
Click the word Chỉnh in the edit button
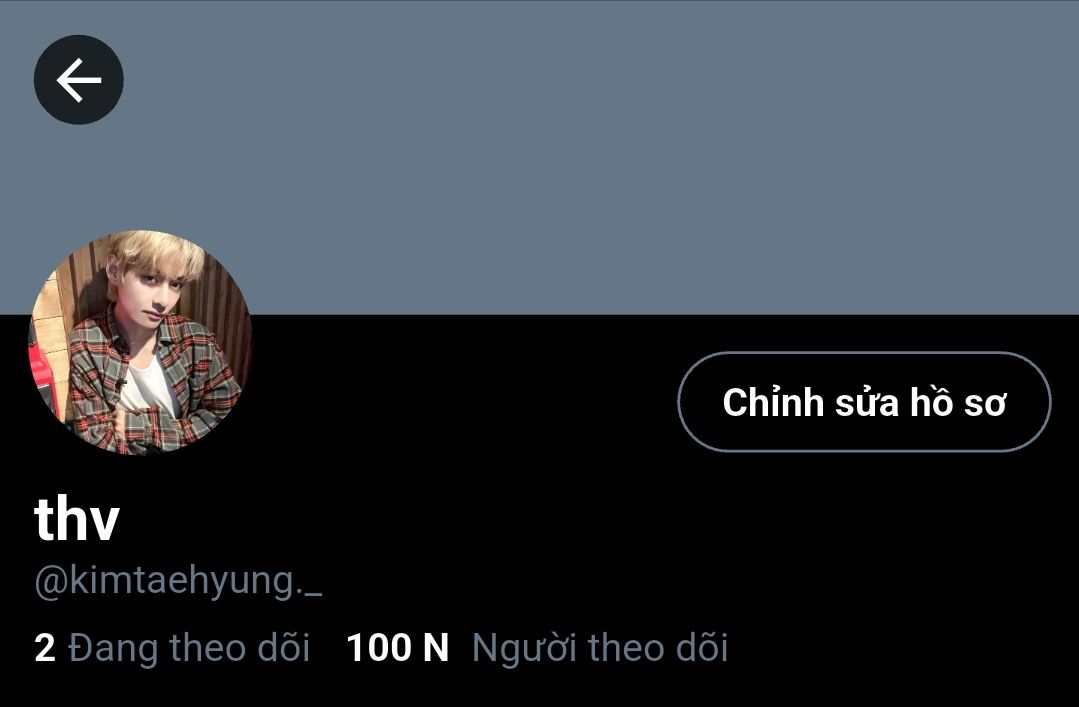click(x=773, y=402)
